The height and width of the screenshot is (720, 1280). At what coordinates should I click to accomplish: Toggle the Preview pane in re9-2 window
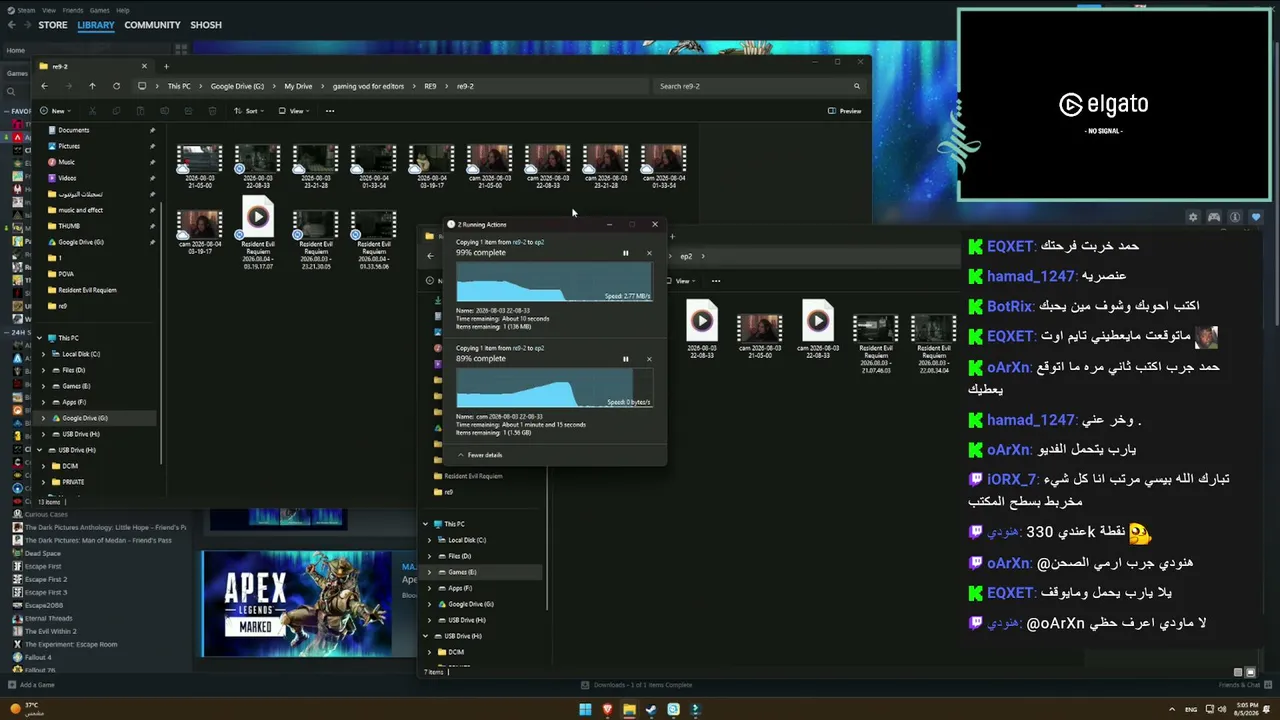tap(845, 111)
